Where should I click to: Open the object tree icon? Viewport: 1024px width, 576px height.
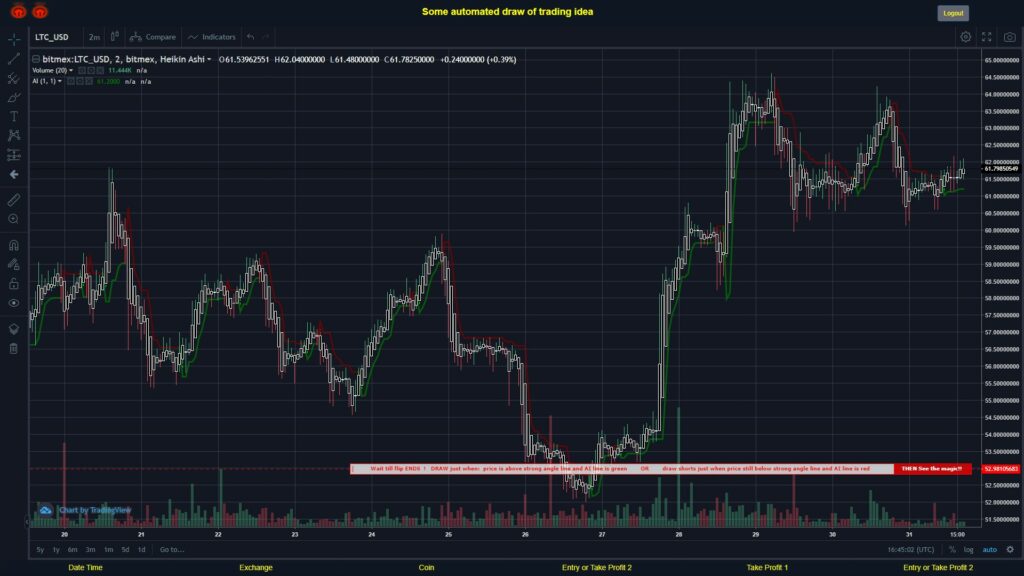pyautogui.click(x=14, y=329)
